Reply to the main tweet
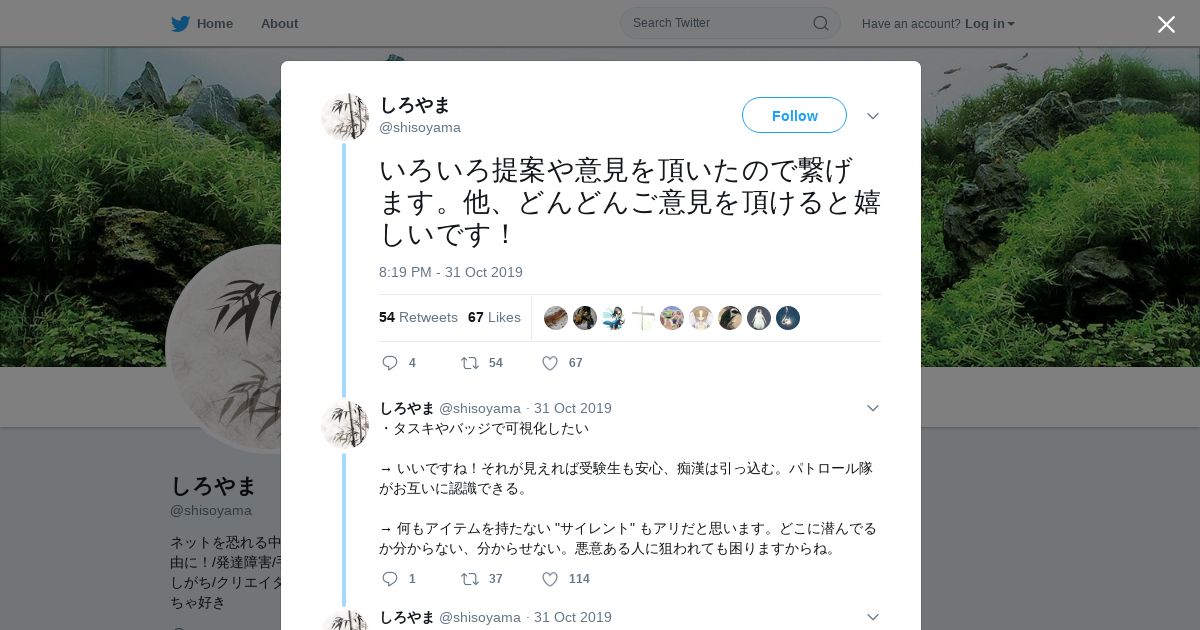 click(x=390, y=363)
